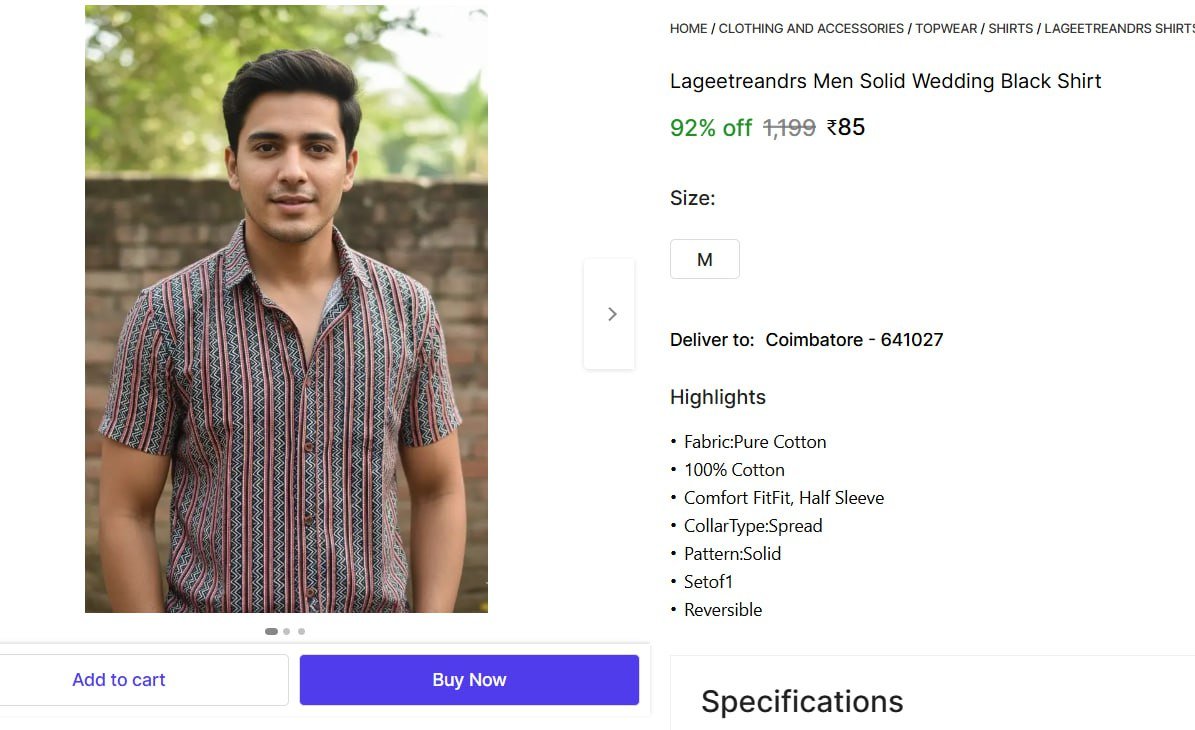
Task: Click the third carousel dot
Action: (x=301, y=631)
